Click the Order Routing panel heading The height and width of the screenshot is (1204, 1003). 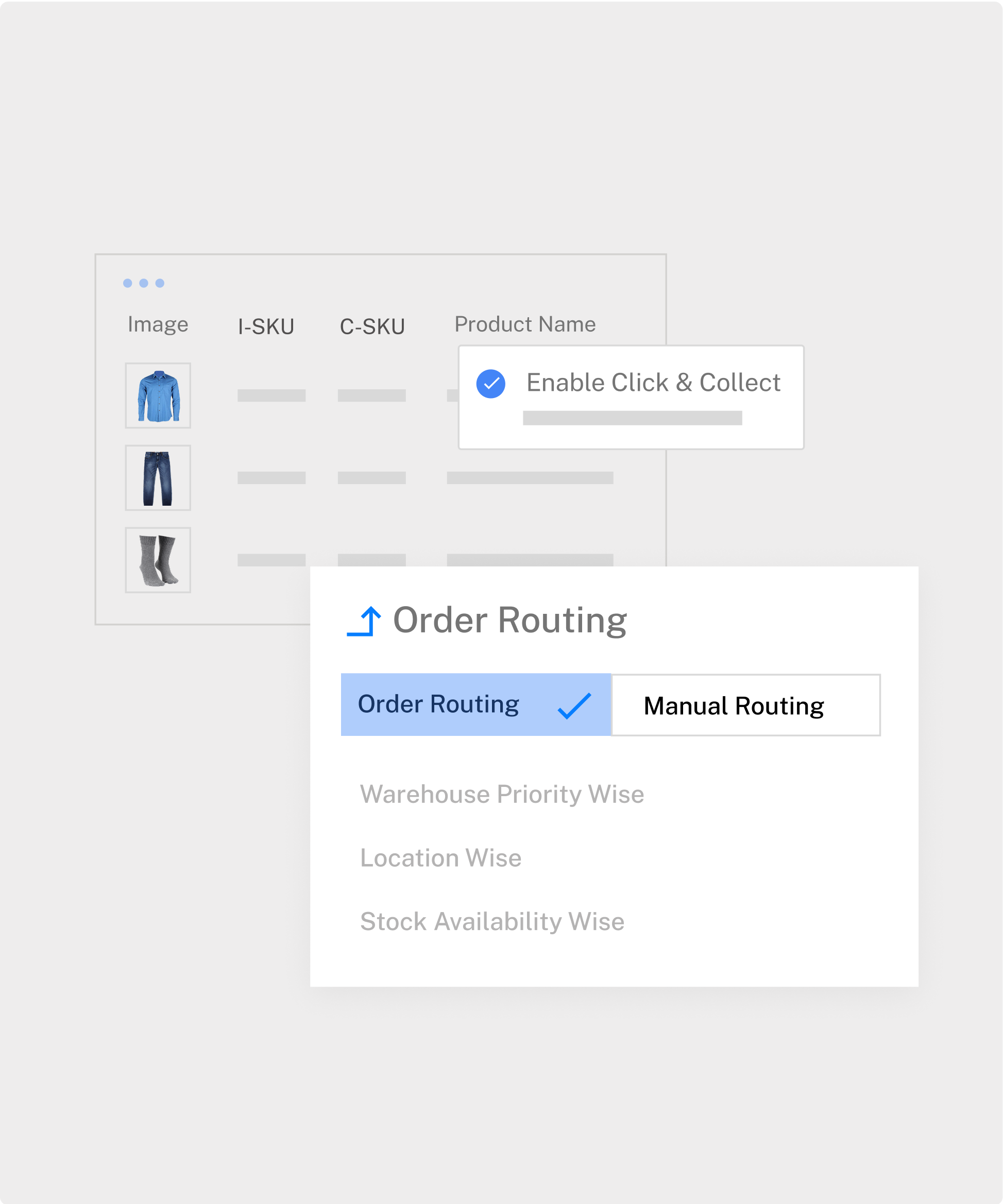(510, 621)
